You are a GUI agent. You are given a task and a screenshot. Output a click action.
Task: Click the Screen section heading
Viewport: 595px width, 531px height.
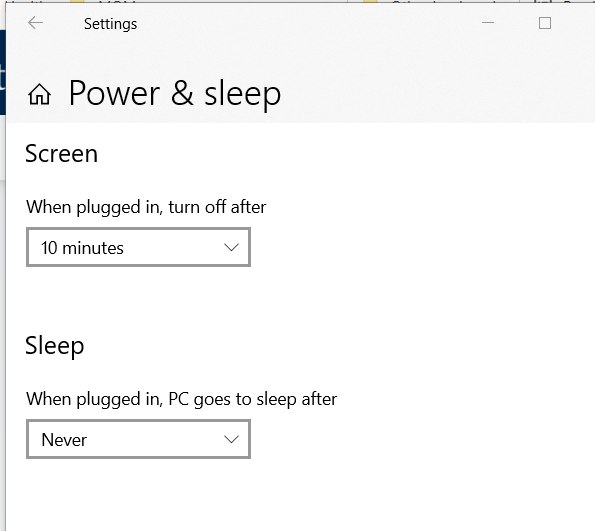tap(61, 154)
